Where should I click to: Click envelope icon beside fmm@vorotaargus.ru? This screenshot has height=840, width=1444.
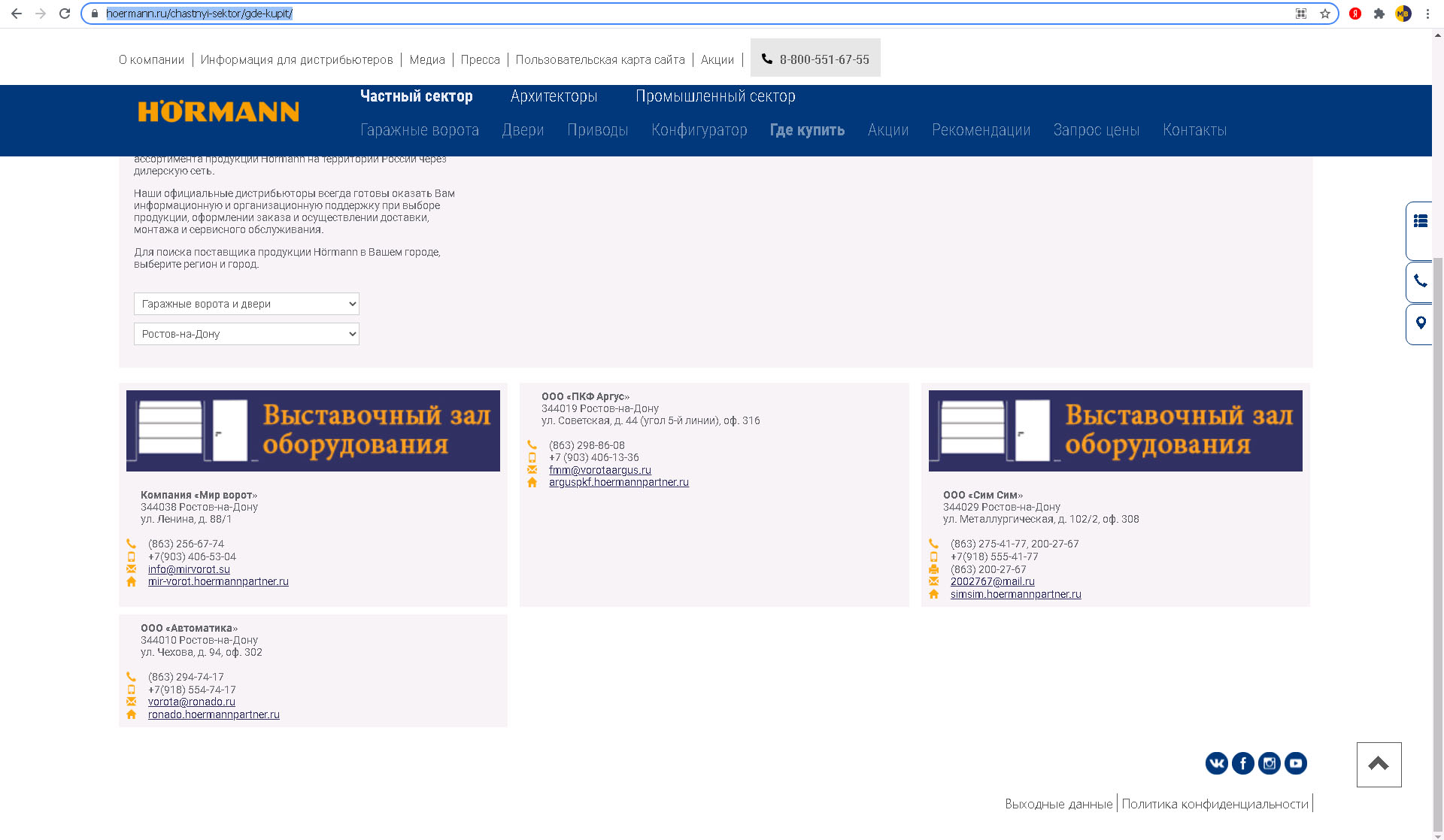click(x=532, y=470)
